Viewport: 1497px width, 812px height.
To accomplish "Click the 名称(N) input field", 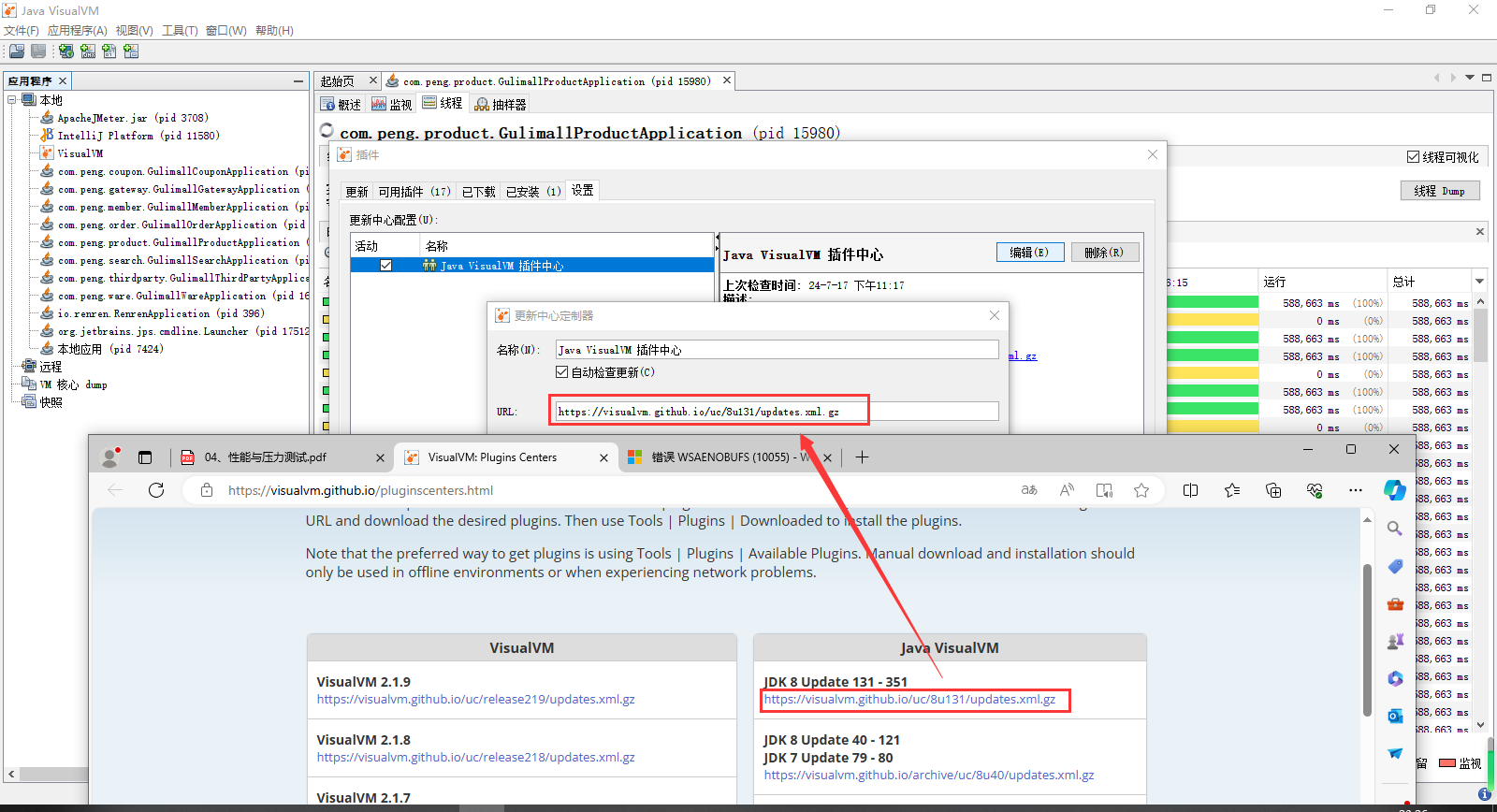I will 777,350.
